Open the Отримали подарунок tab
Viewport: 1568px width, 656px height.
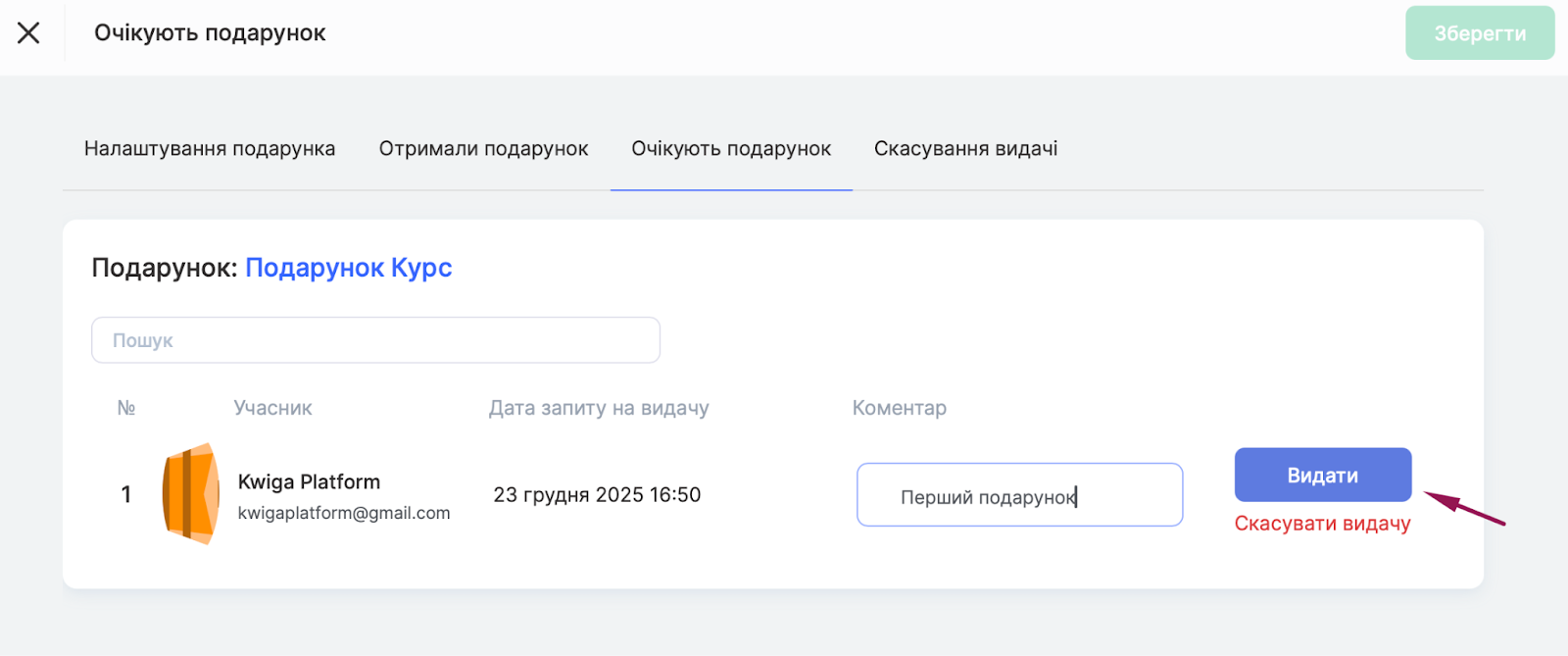coord(483,149)
